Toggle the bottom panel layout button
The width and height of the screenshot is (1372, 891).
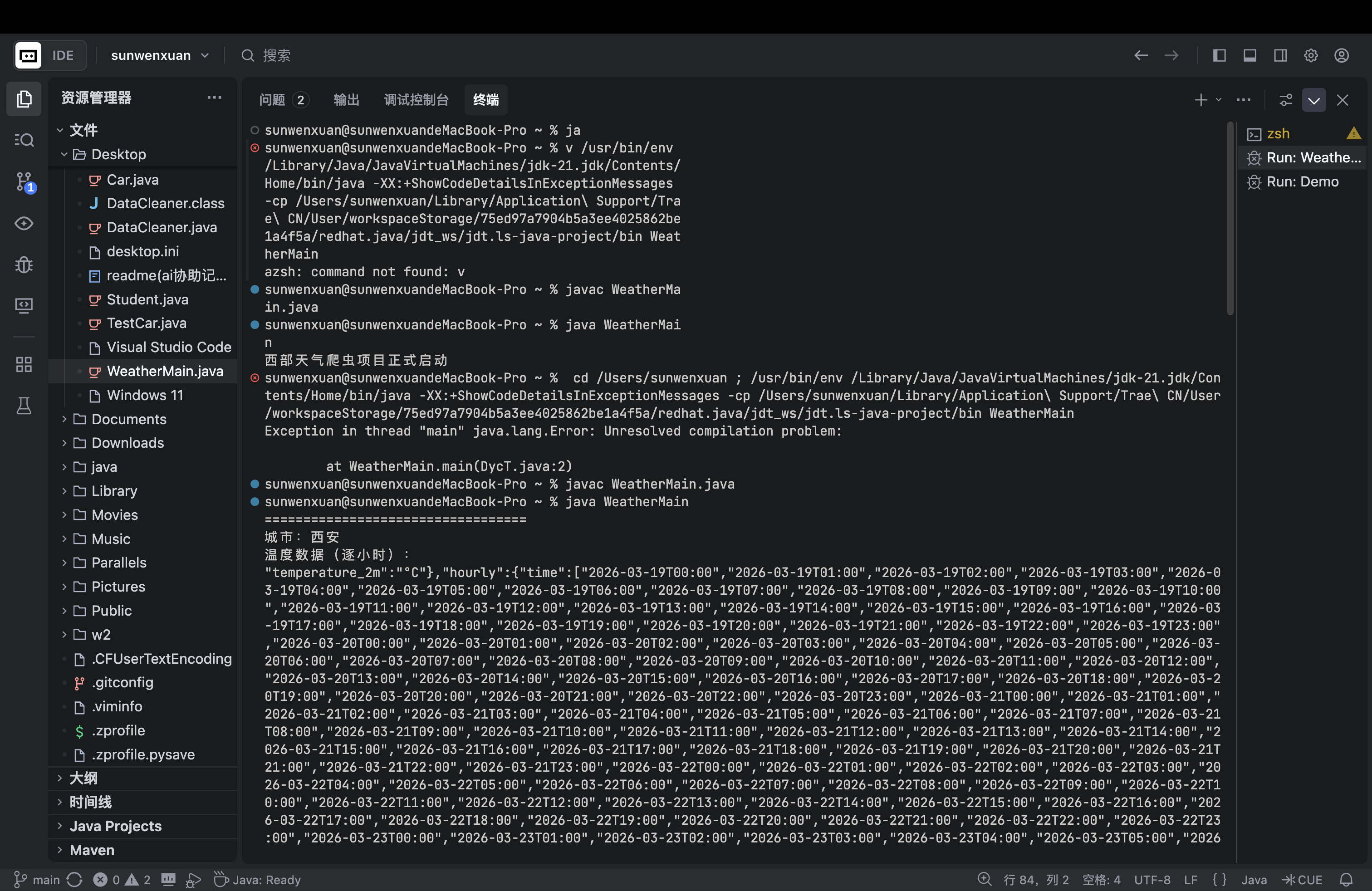click(1250, 55)
